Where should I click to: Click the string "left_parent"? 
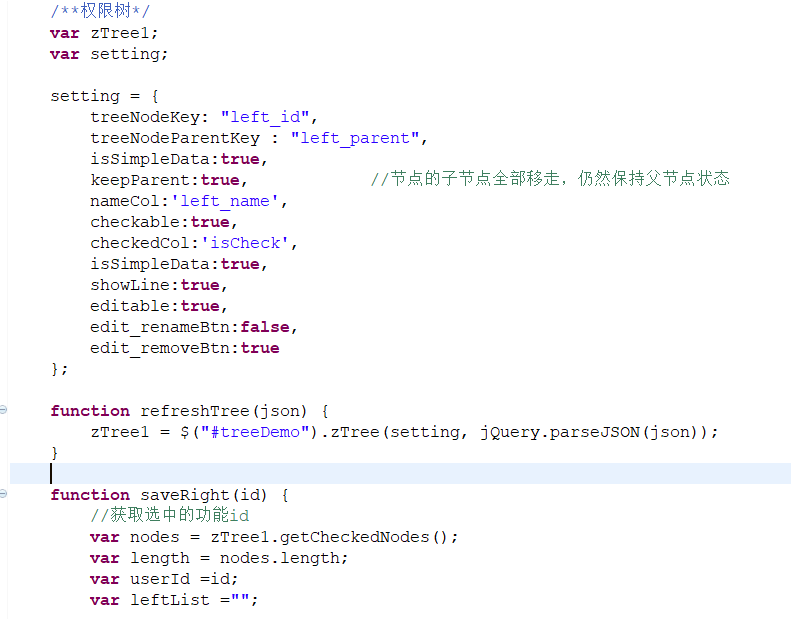tap(355, 138)
